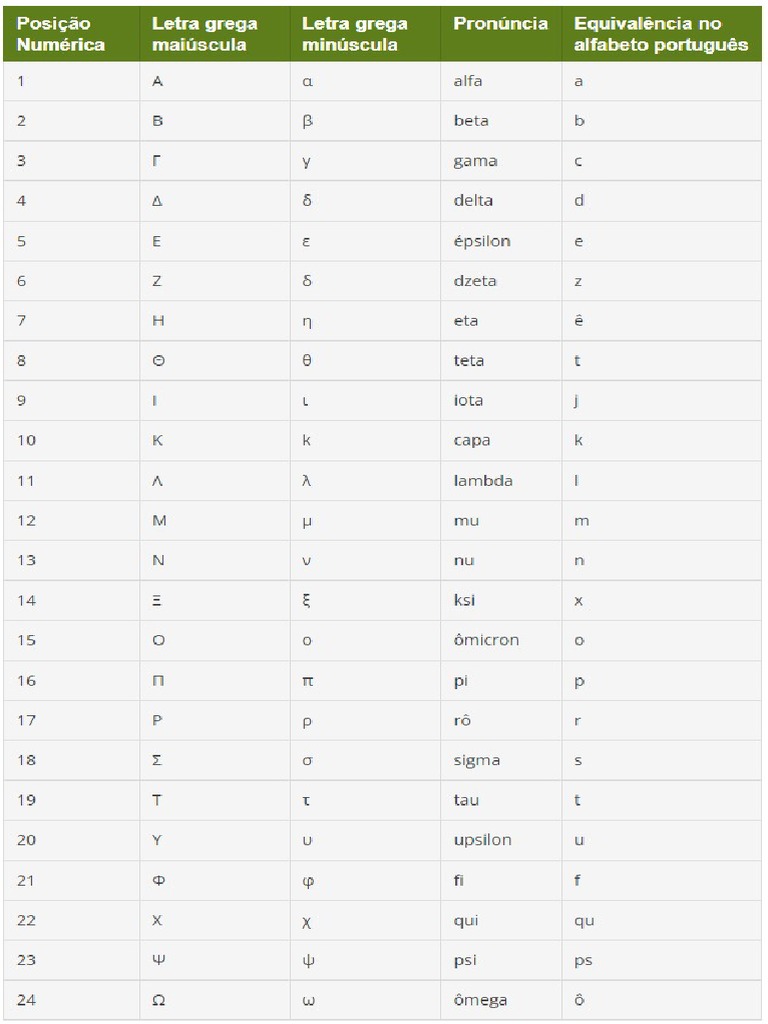Click the pronunciation text "ômicron"
Image resolution: width=768 pixels, height=1024 pixels.
point(486,640)
